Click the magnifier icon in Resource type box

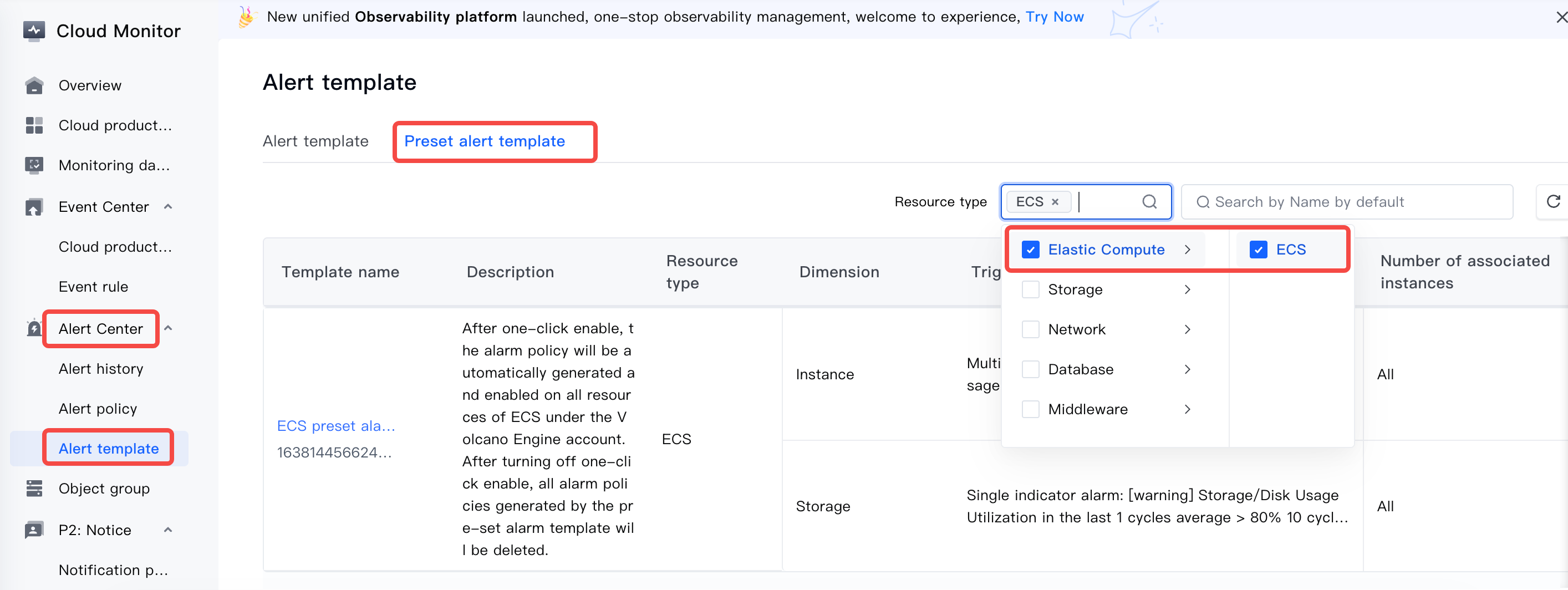tap(1149, 201)
